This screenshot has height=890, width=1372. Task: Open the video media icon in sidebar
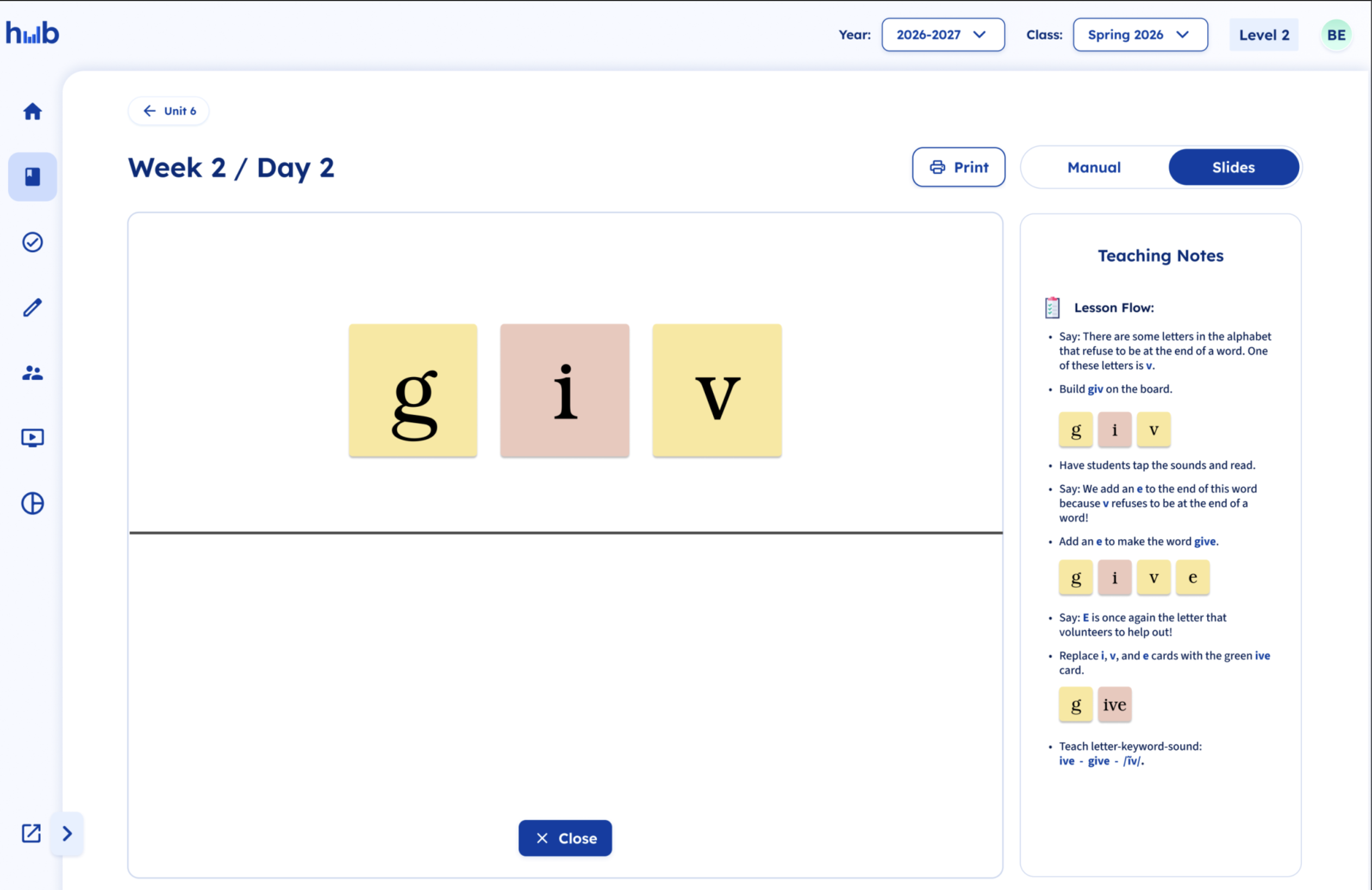[32, 438]
